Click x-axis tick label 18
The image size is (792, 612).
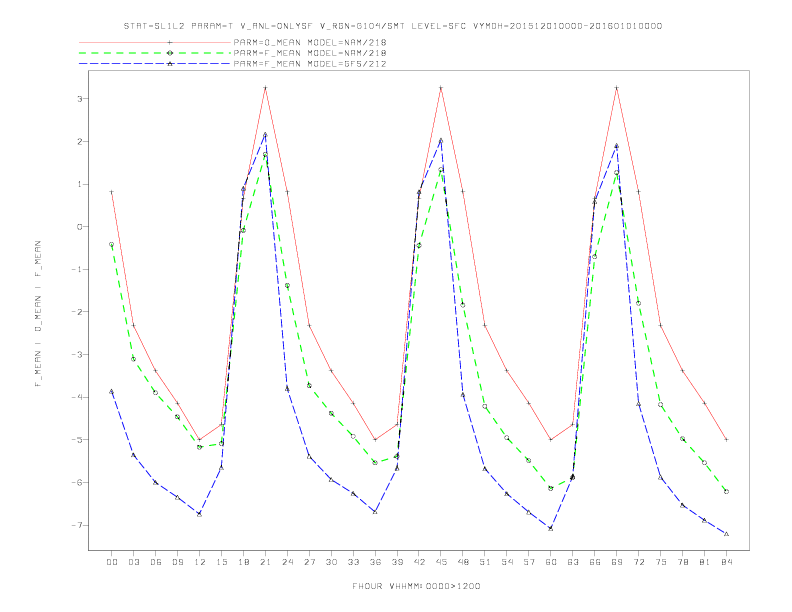243,562
